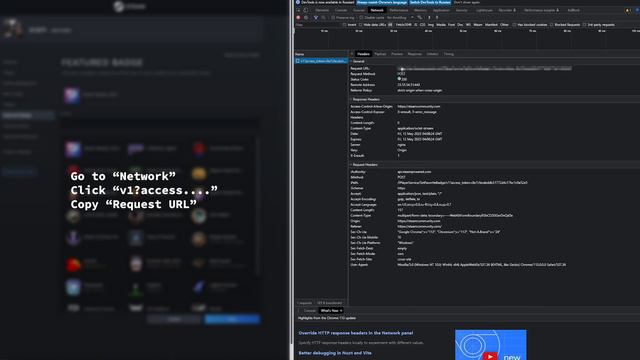The width and height of the screenshot is (640, 360).
Task: Click Always match Chrome's language button
Action: pos(382,2)
